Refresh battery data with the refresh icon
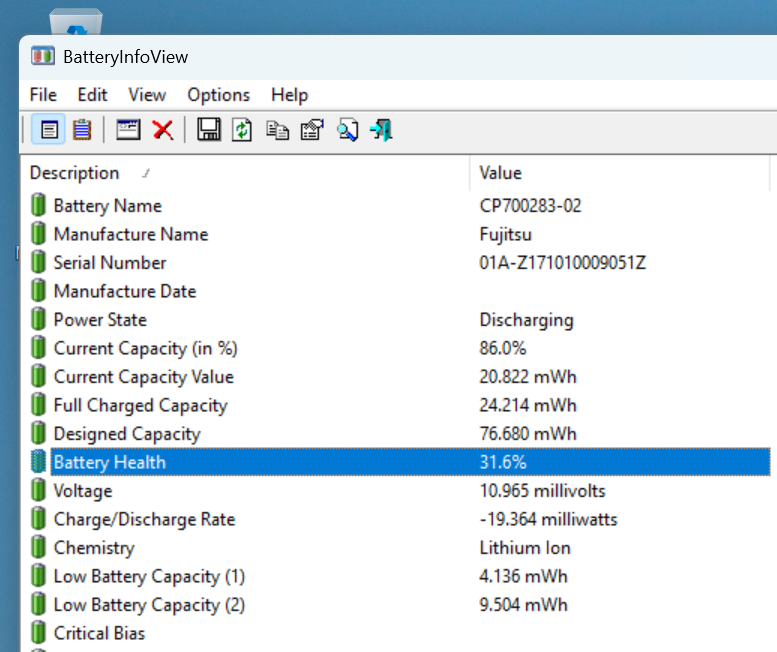777x652 pixels. click(242, 130)
